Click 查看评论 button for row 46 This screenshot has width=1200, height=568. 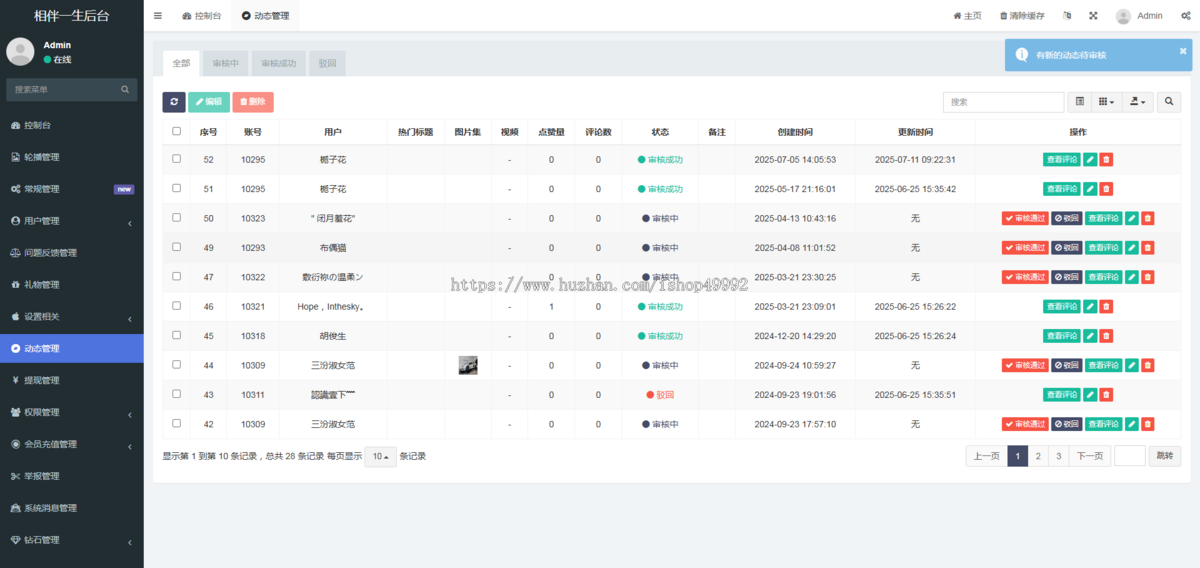tap(1062, 307)
